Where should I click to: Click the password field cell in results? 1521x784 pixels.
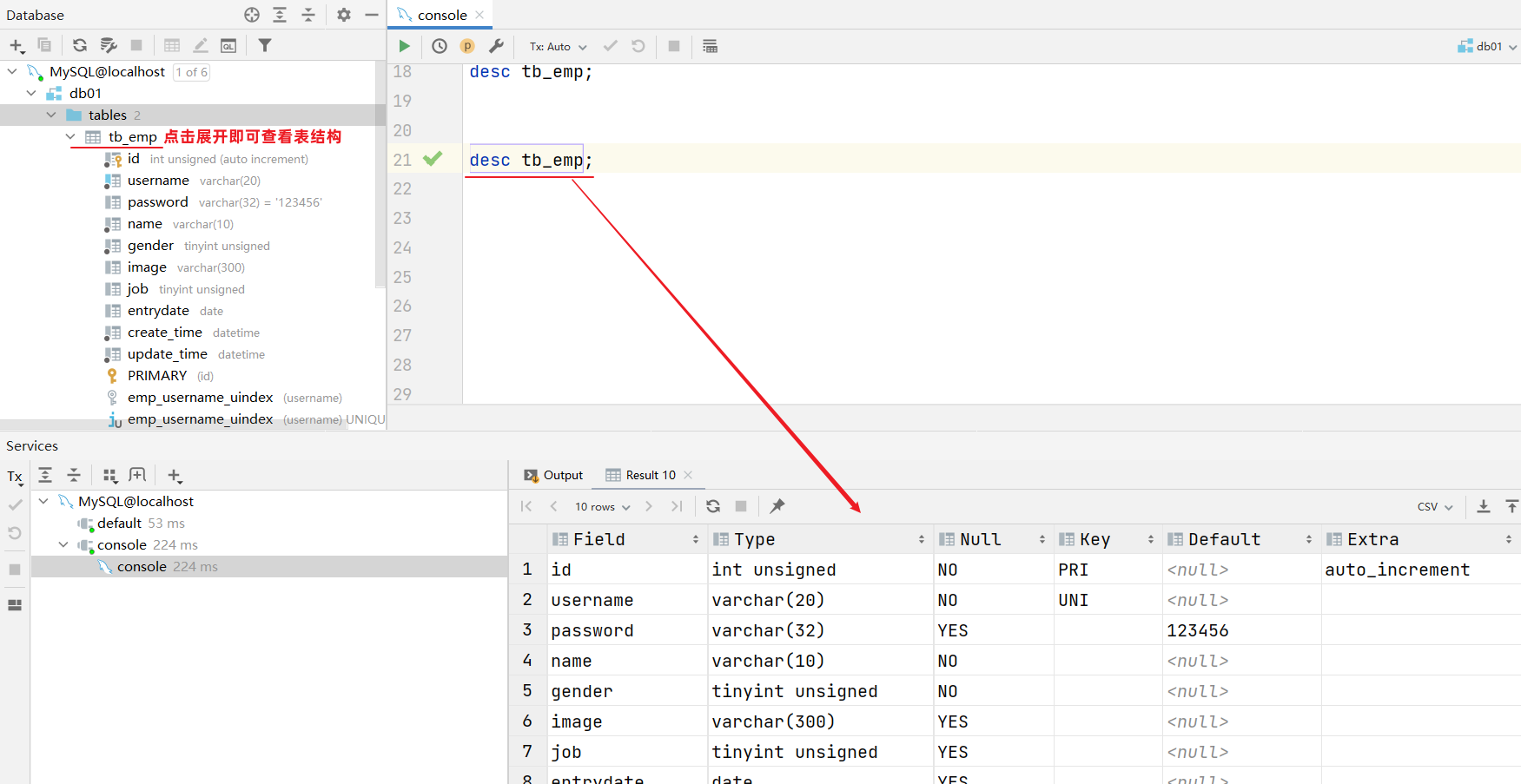(x=592, y=630)
